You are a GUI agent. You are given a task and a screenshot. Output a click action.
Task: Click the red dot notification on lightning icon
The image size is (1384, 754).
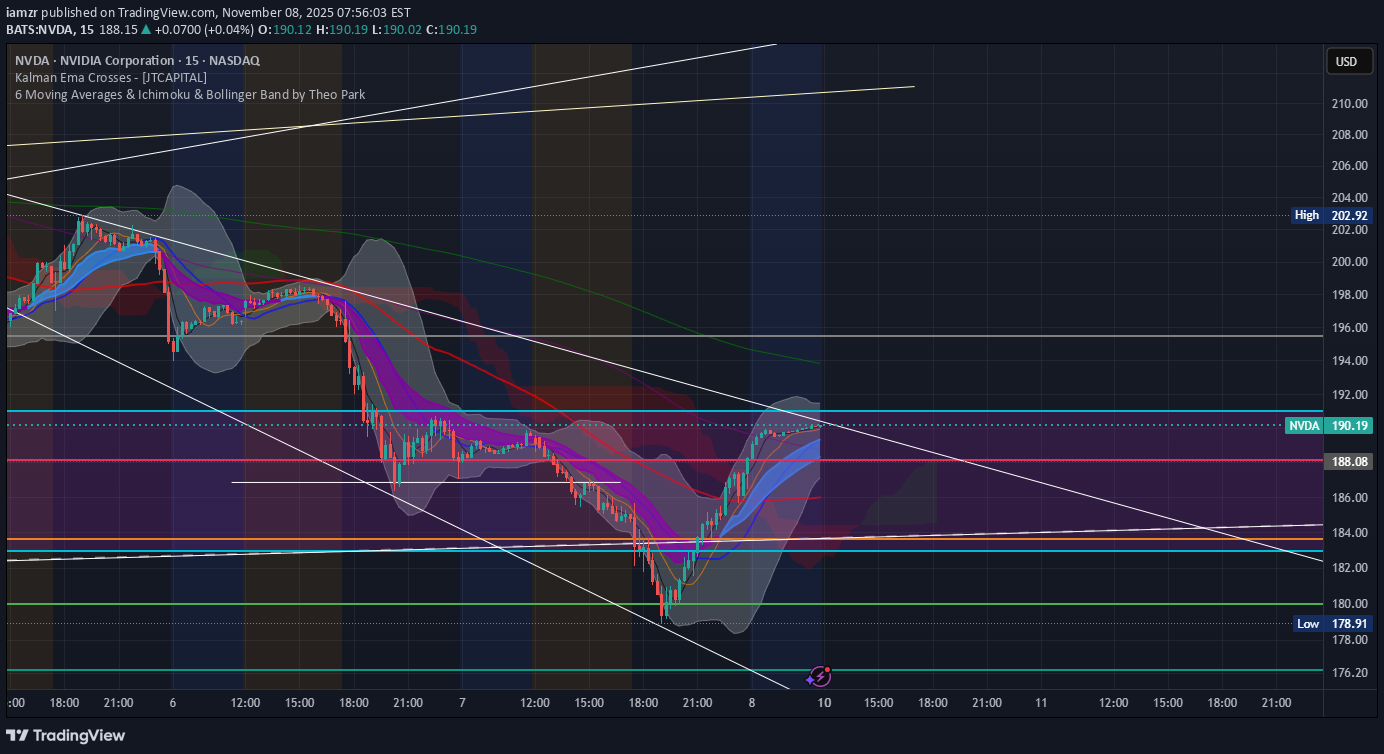(828, 669)
